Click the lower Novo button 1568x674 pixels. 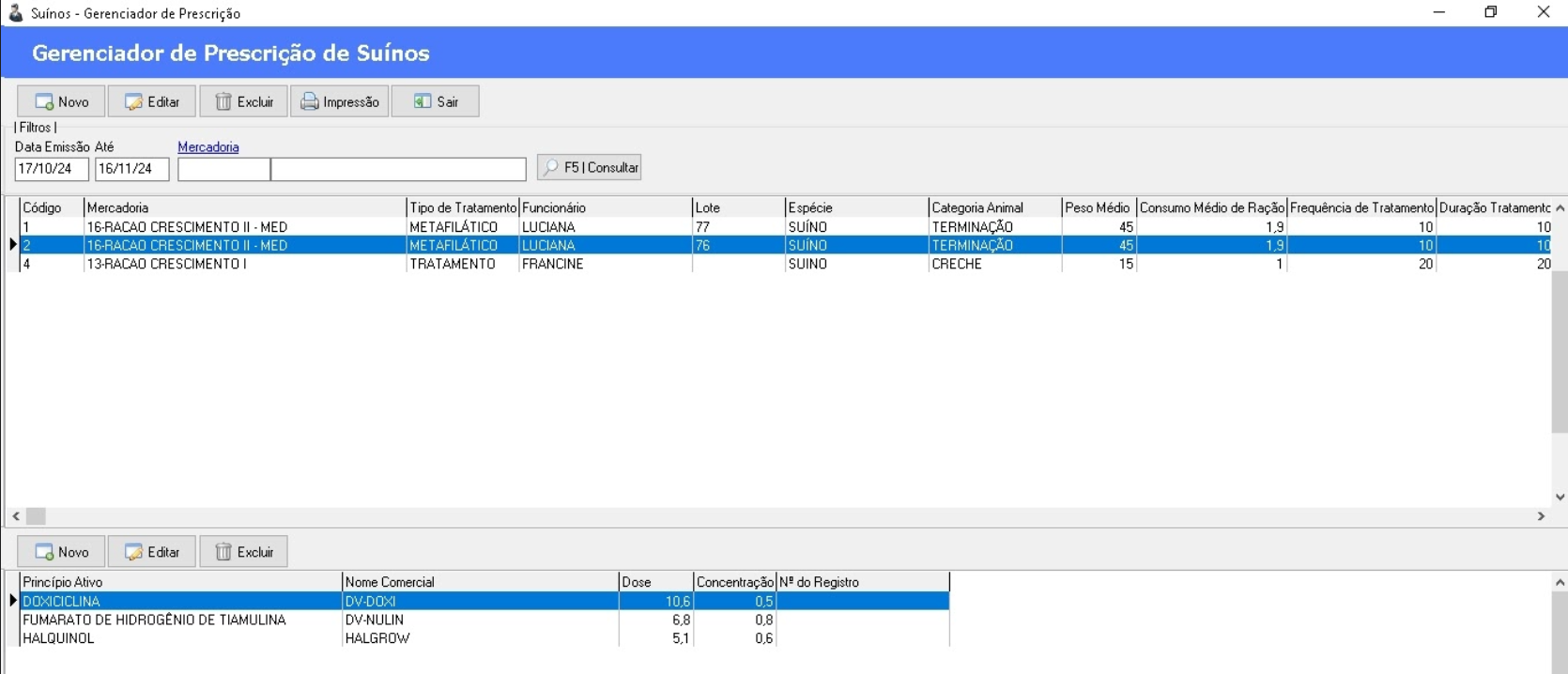click(x=61, y=552)
